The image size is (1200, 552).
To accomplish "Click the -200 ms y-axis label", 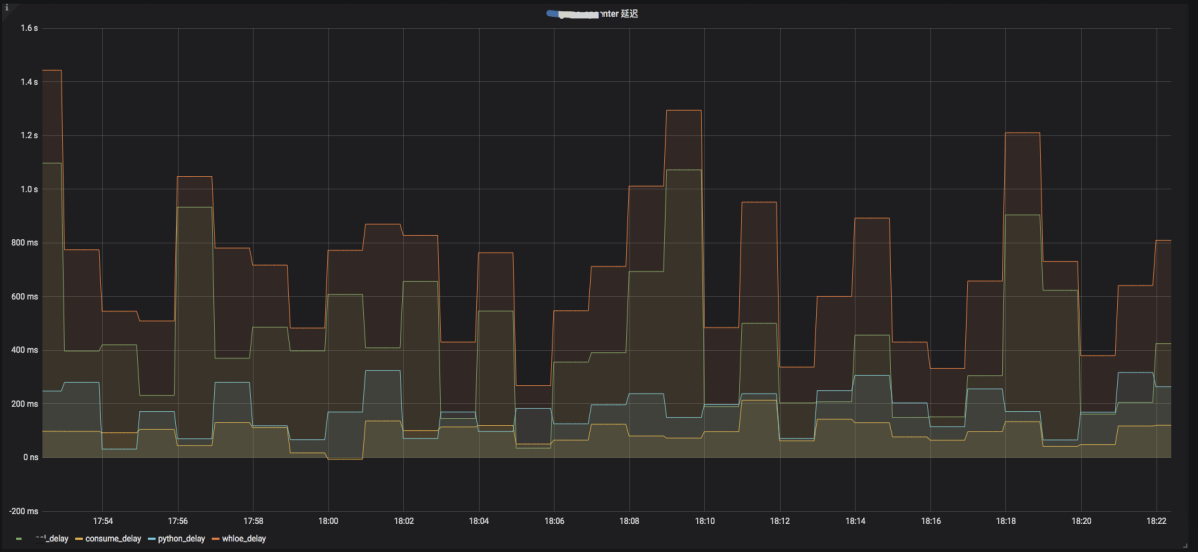I will click(x=24, y=511).
